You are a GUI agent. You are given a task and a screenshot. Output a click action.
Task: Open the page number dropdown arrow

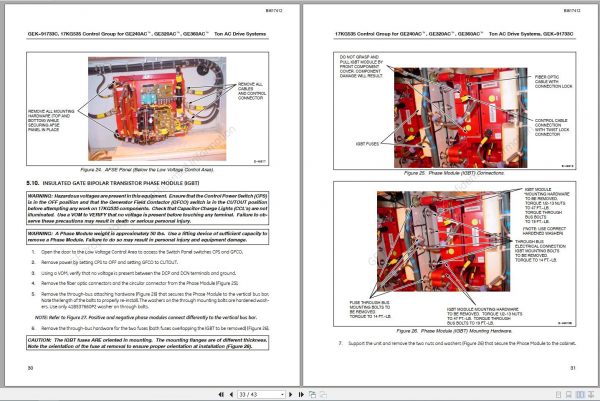coord(282,394)
